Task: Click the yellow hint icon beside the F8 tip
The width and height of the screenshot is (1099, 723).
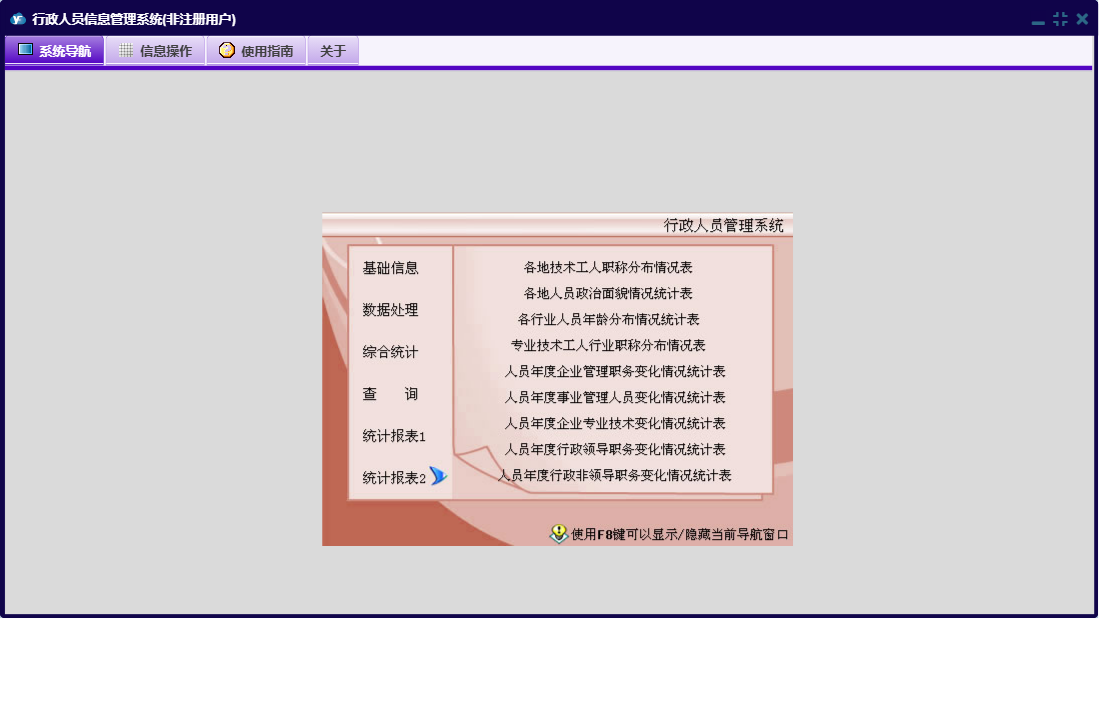Action: pos(559,534)
